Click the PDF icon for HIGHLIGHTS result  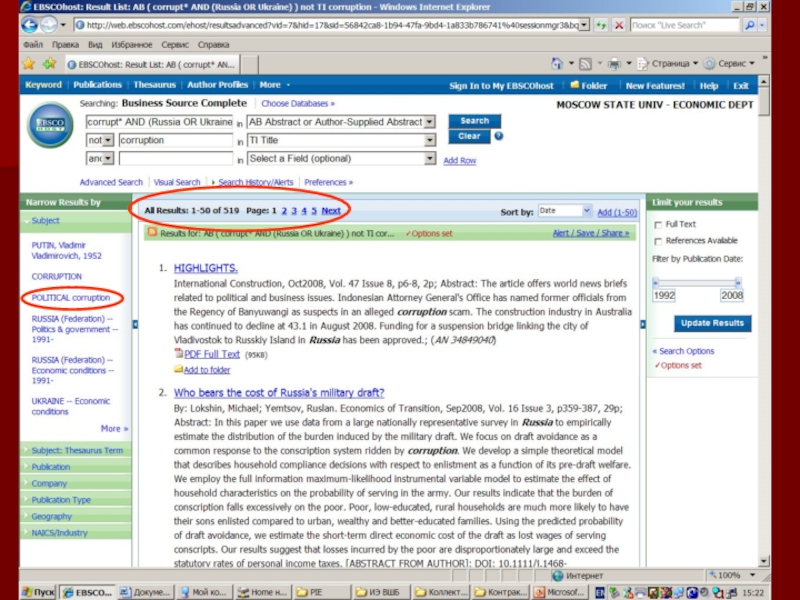click(x=178, y=354)
